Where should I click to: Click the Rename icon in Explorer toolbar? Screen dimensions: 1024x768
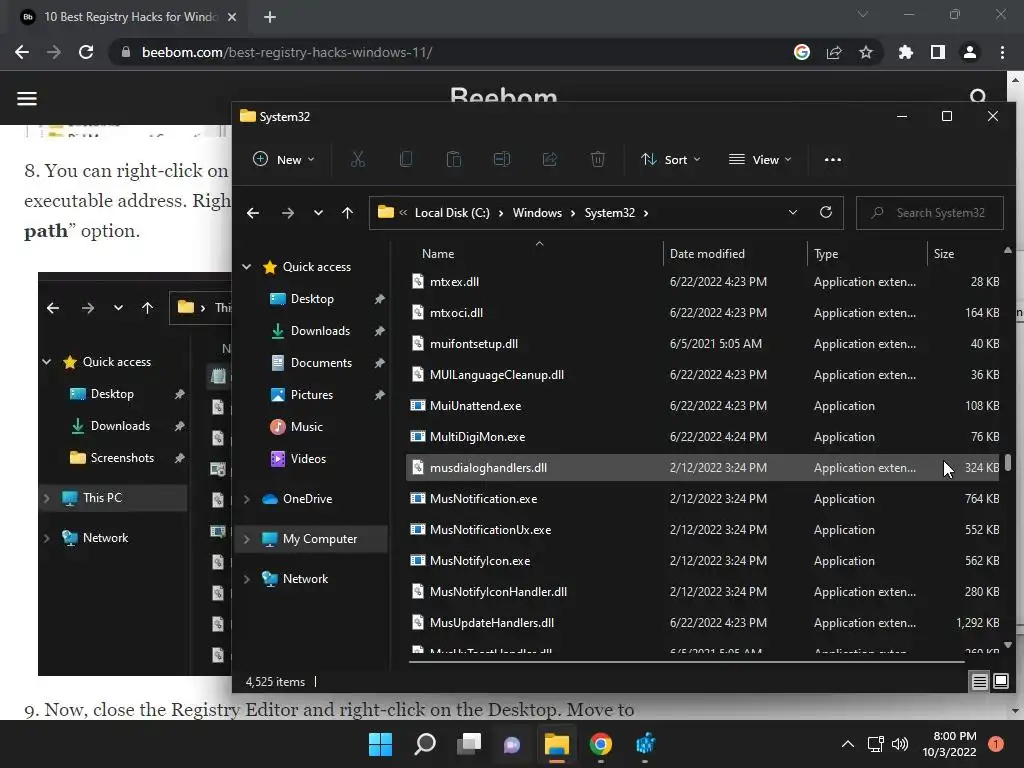pos(502,159)
